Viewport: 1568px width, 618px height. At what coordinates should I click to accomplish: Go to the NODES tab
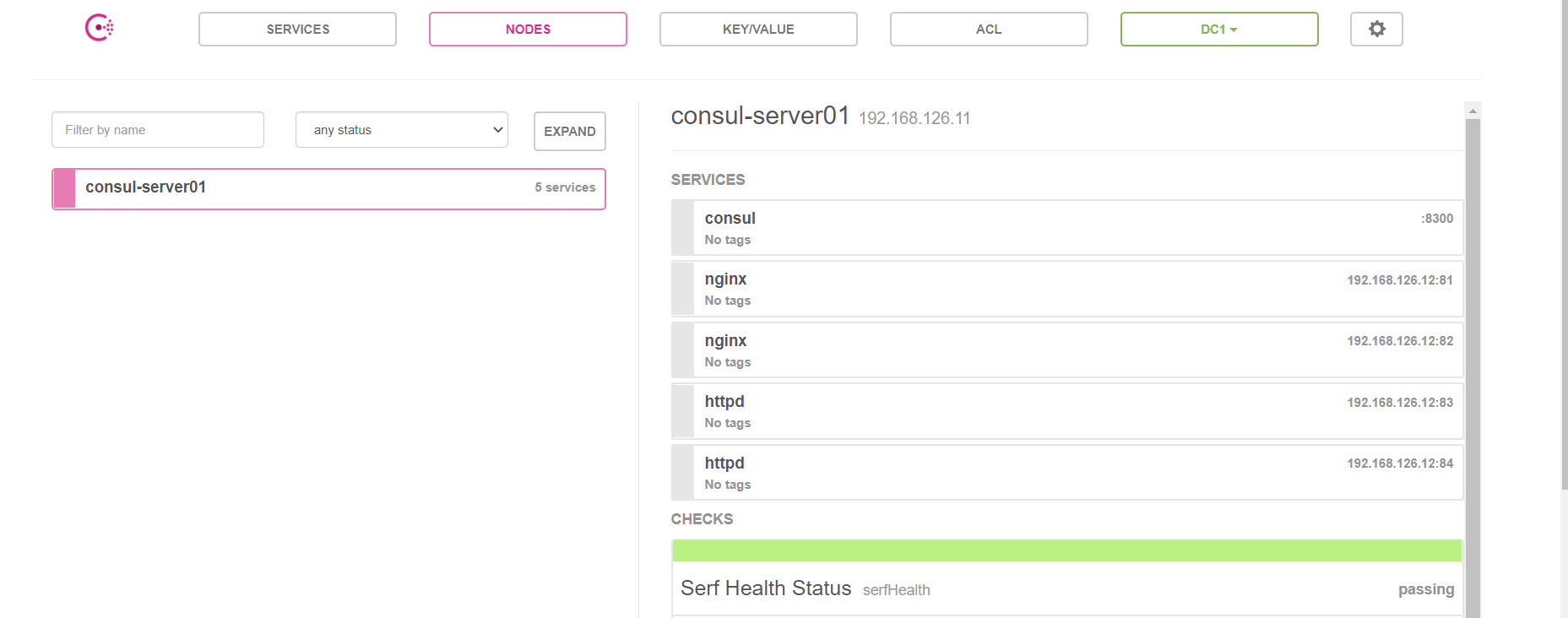528,30
